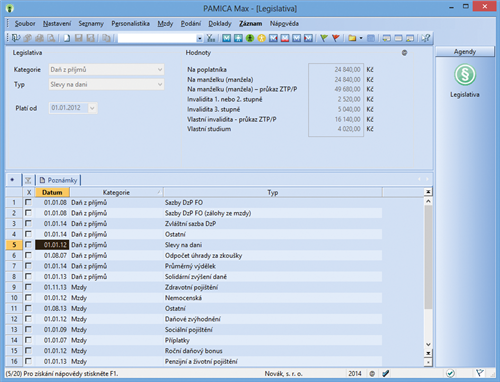Click the print preview magnifier toolbar icon
The height and width of the screenshot is (382, 500).
(51, 38)
